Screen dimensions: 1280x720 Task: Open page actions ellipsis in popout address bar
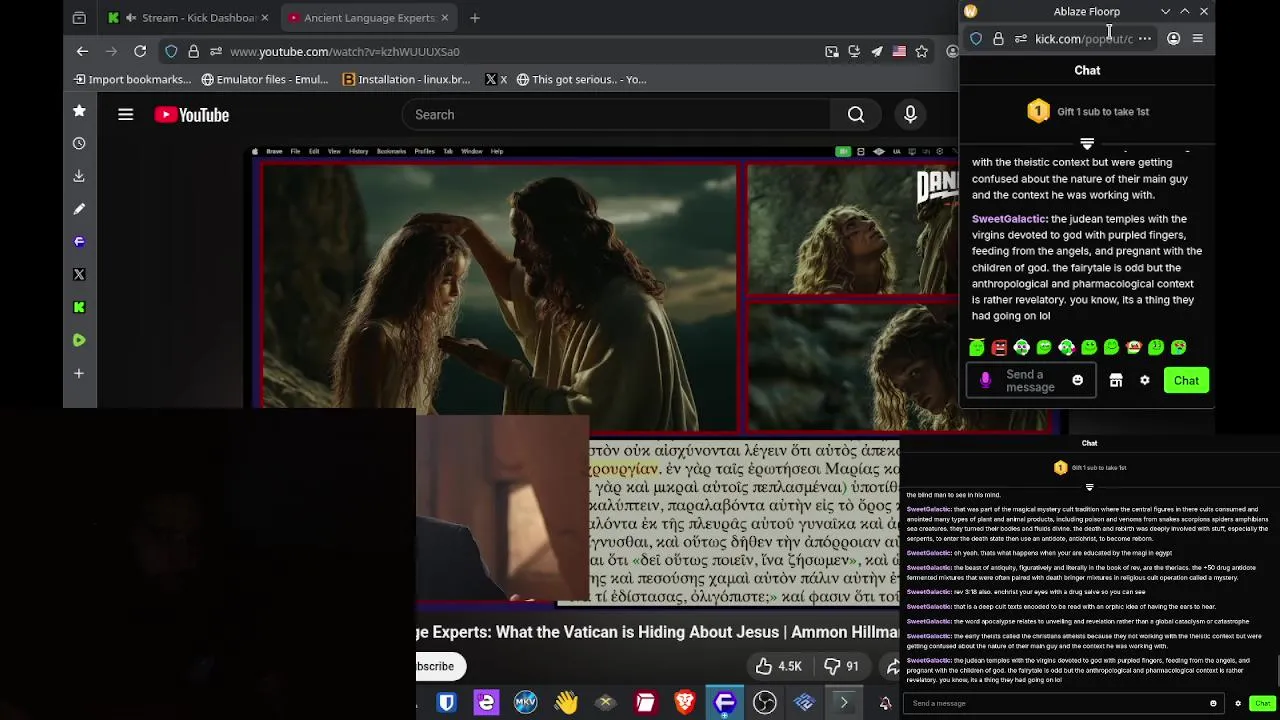1145,39
